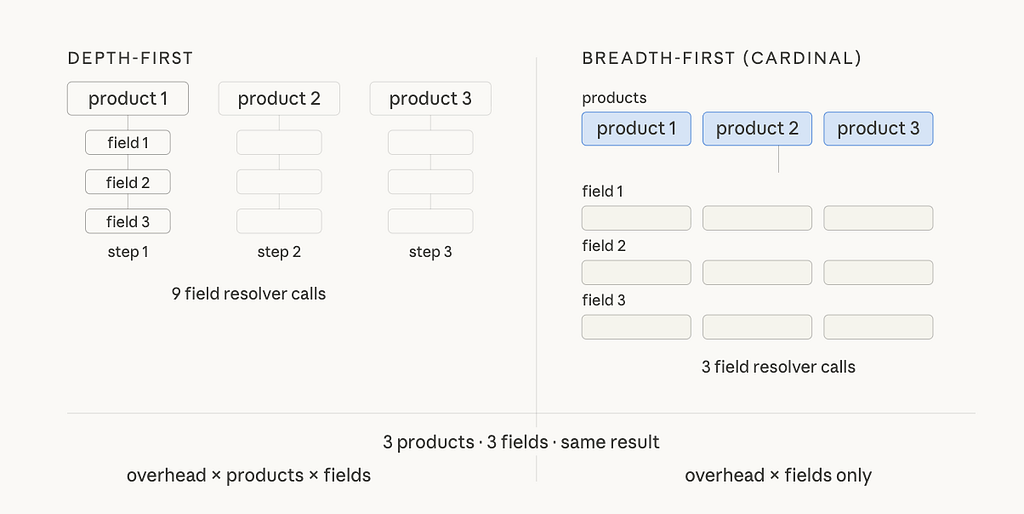This screenshot has width=1024, height=514.
Task: Click the overhead × fields only text
Action: tap(778, 475)
